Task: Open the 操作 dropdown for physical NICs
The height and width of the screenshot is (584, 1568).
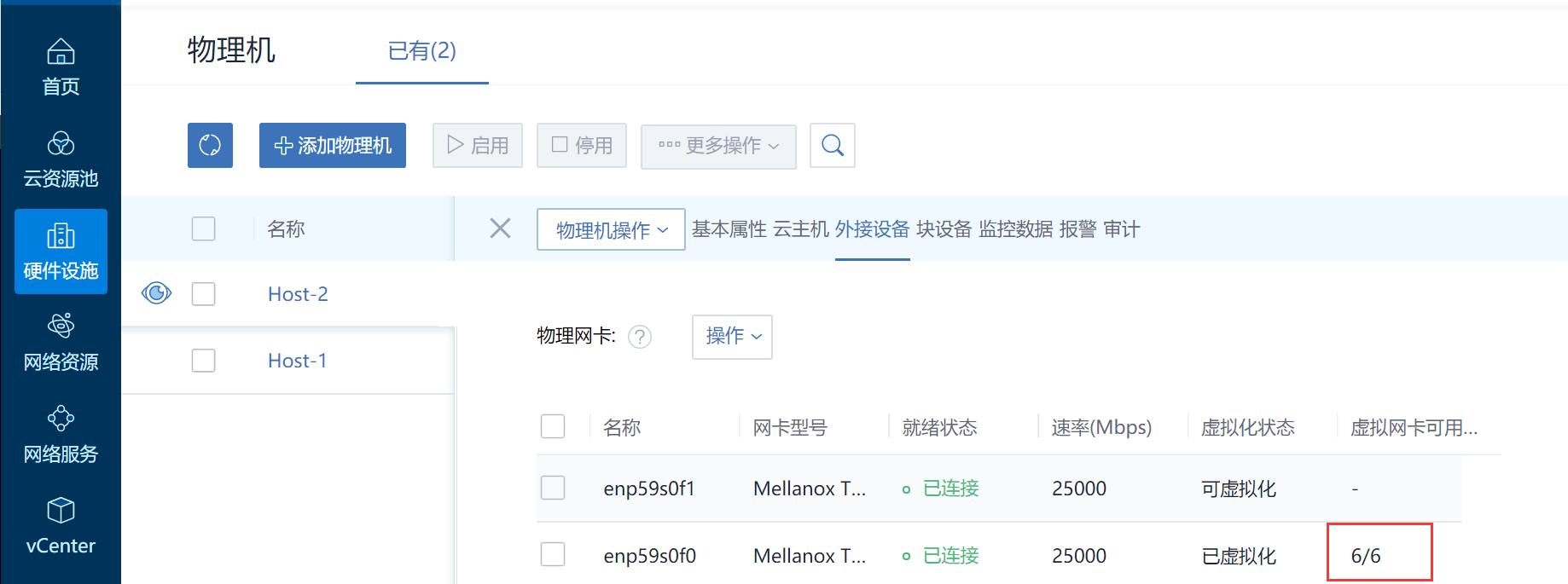Action: click(x=732, y=337)
